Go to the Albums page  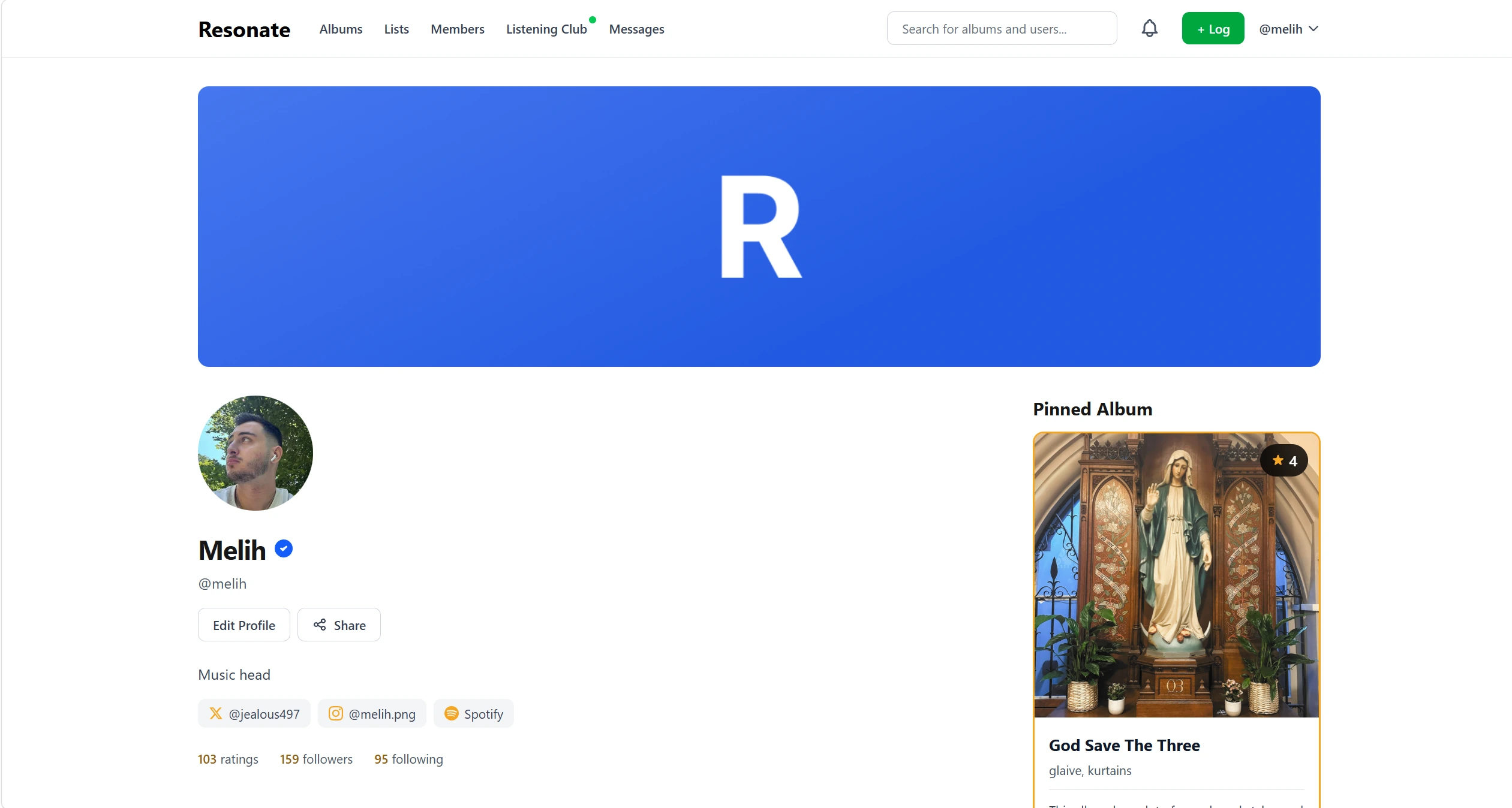tap(341, 29)
